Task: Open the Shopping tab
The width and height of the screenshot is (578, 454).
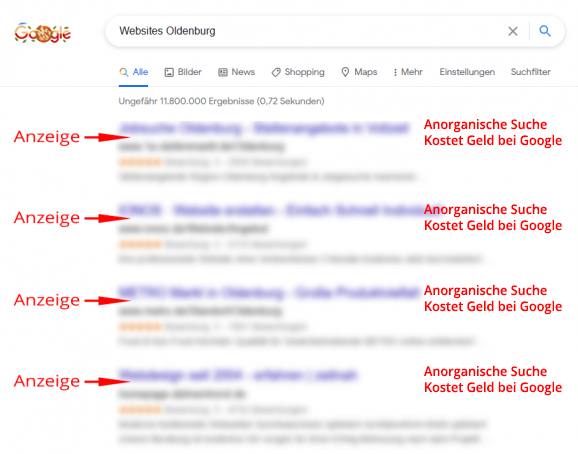Action: tap(298, 72)
